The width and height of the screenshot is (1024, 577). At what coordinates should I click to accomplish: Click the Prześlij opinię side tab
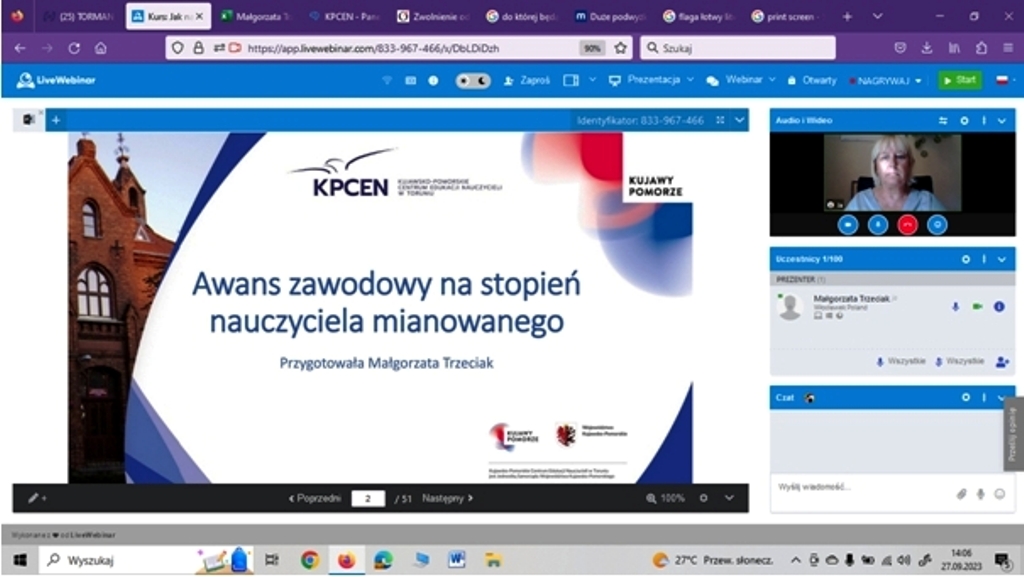[1013, 433]
